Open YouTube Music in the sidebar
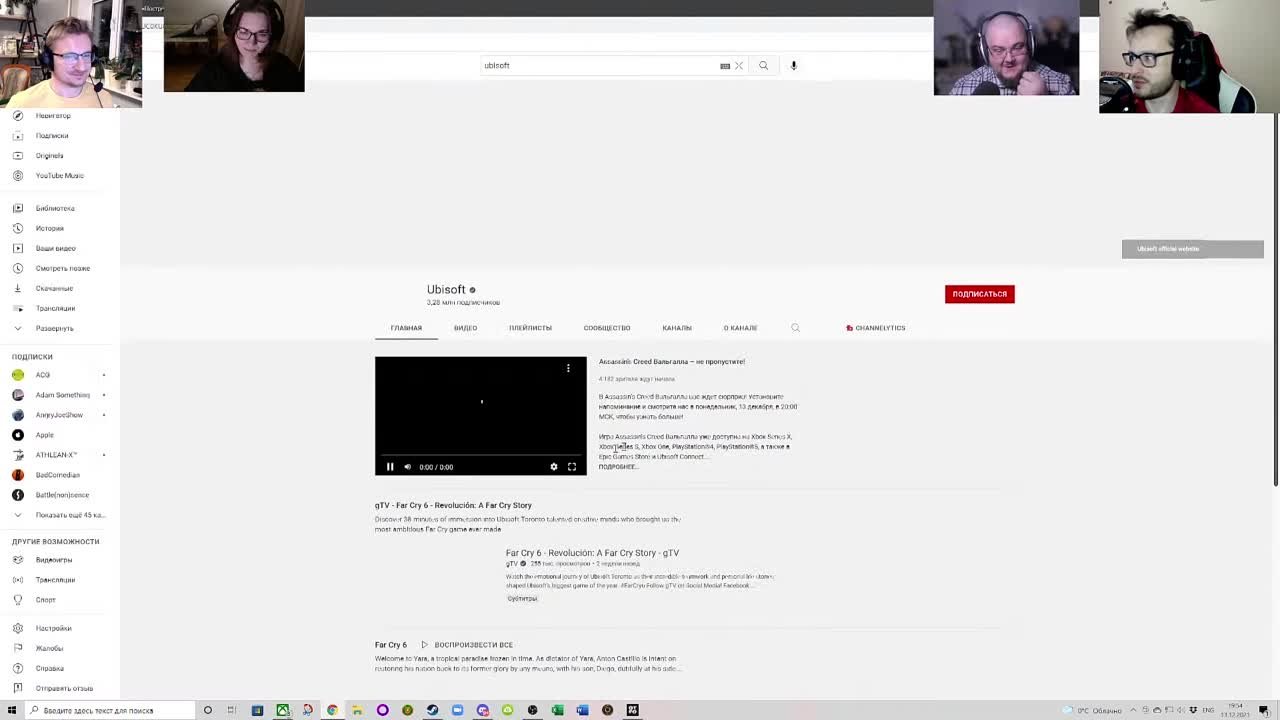1280x720 pixels. click(60, 176)
